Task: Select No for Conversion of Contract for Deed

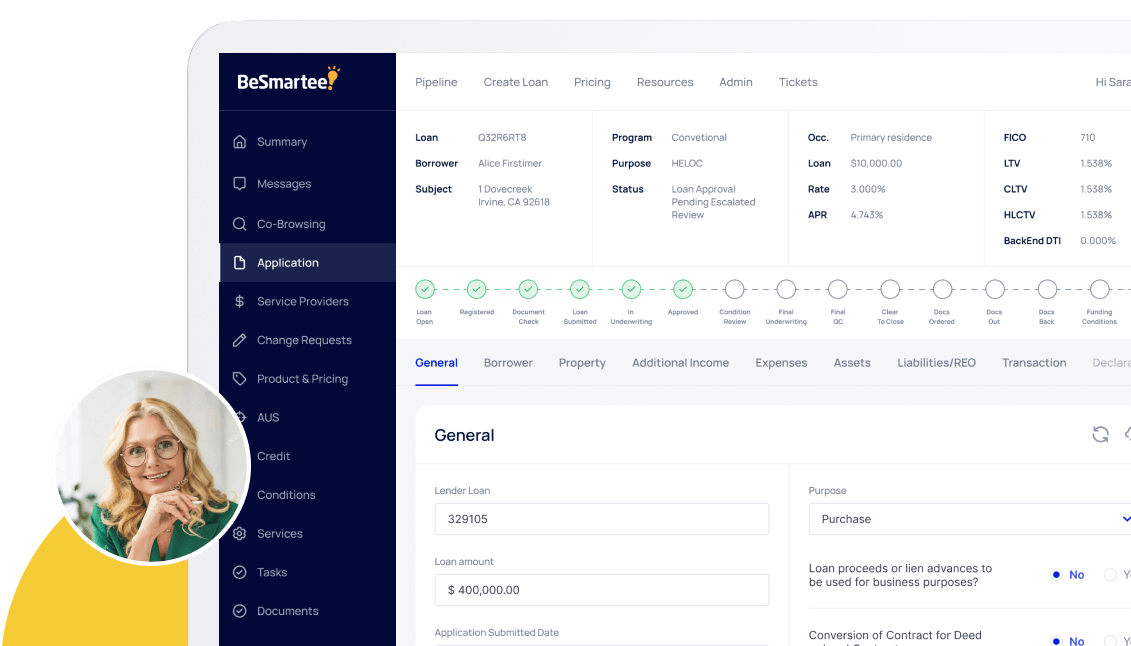Action: pos(1056,640)
